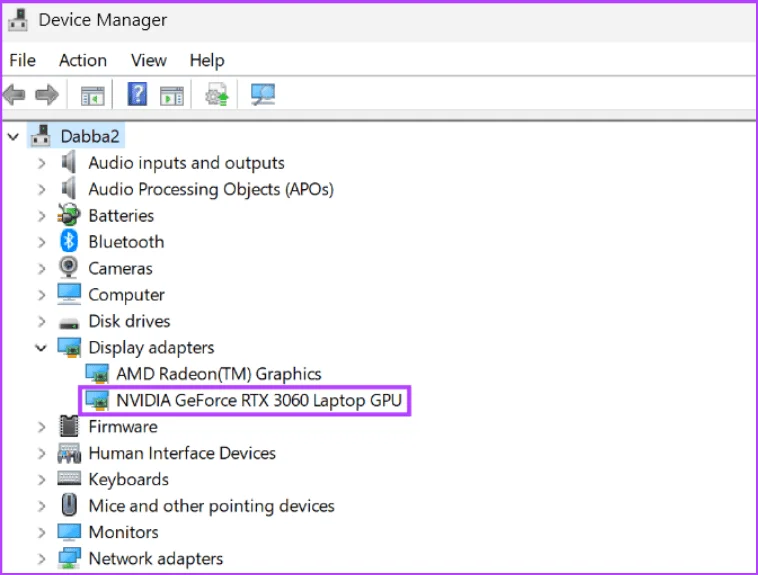Select the 'Network adapters' label

(156, 559)
